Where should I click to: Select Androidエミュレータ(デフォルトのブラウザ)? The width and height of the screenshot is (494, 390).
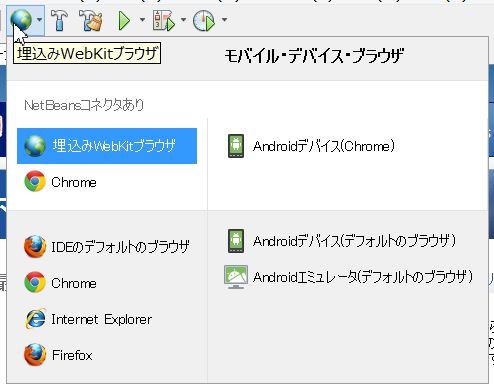[x=350, y=277]
